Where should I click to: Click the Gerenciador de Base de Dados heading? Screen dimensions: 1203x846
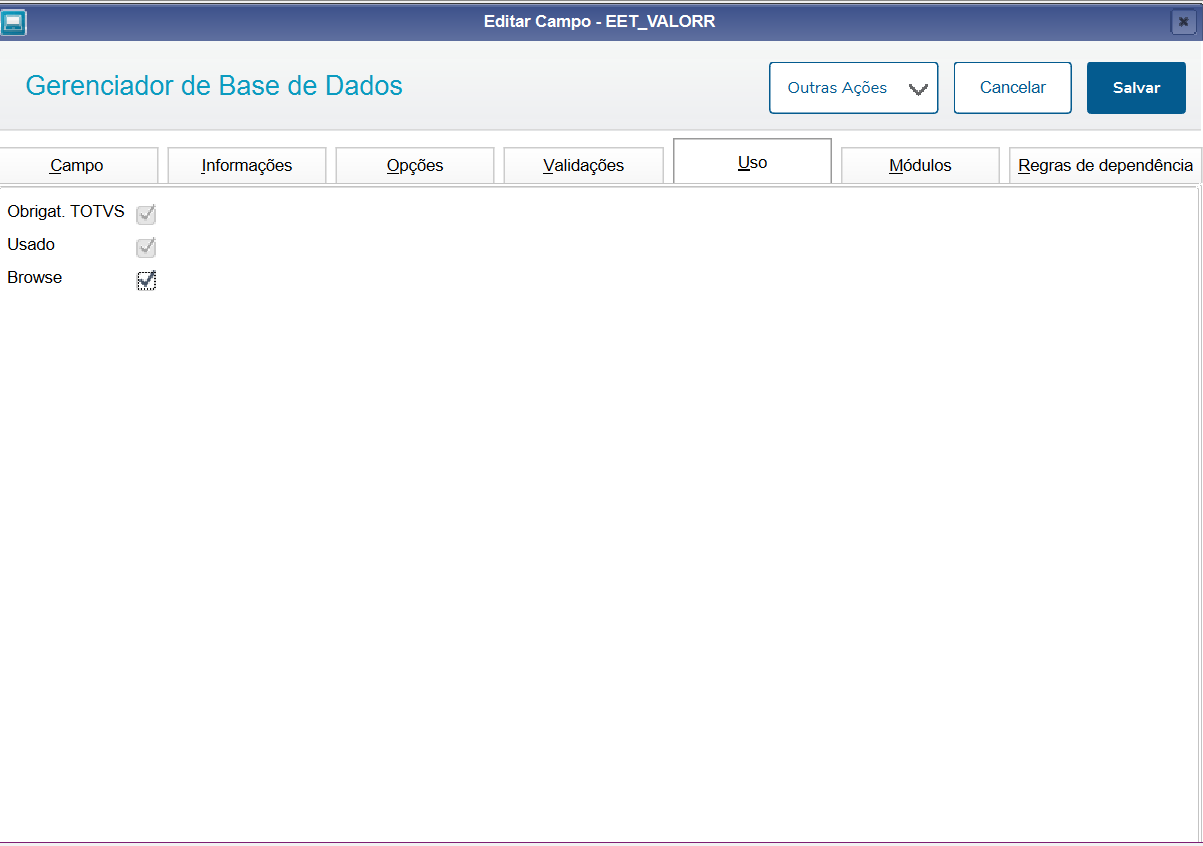click(x=214, y=86)
